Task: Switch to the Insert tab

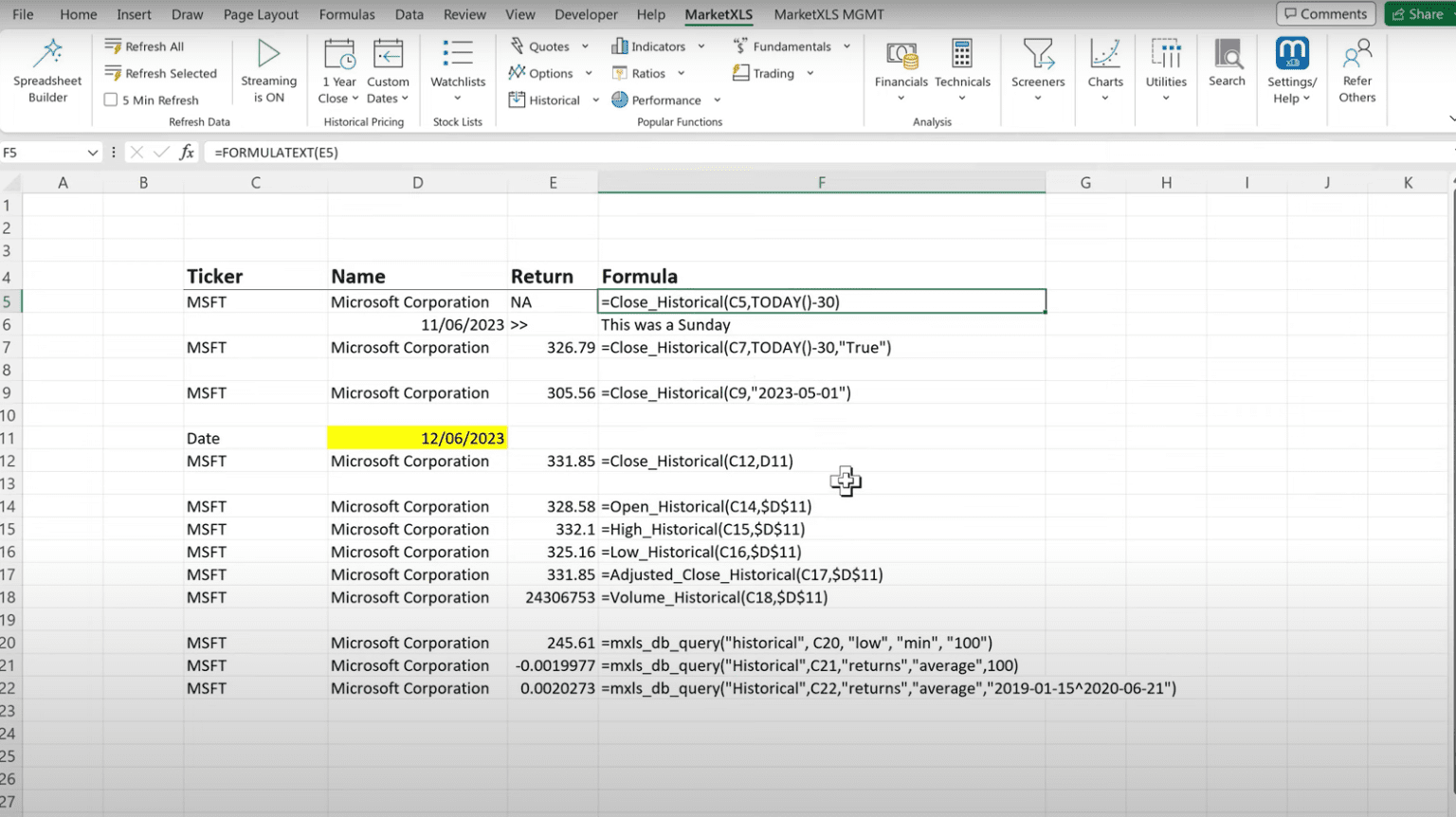Action: (x=134, y=14)
